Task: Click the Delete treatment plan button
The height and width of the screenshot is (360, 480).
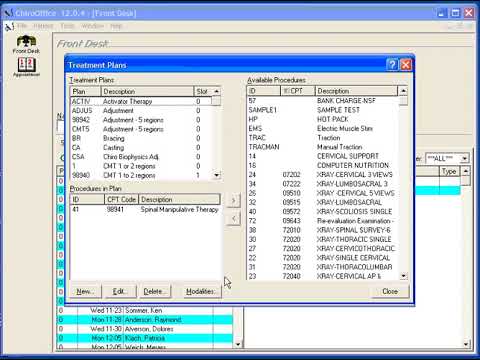Action: coord(154,292)
